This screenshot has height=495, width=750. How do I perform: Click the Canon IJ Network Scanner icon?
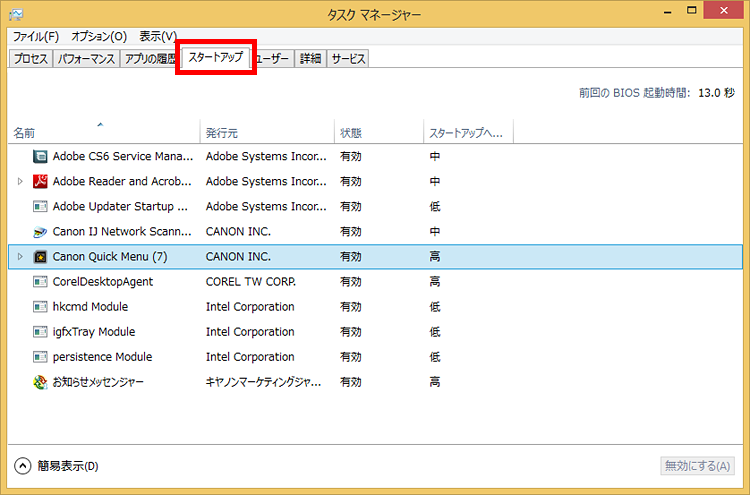40,232
